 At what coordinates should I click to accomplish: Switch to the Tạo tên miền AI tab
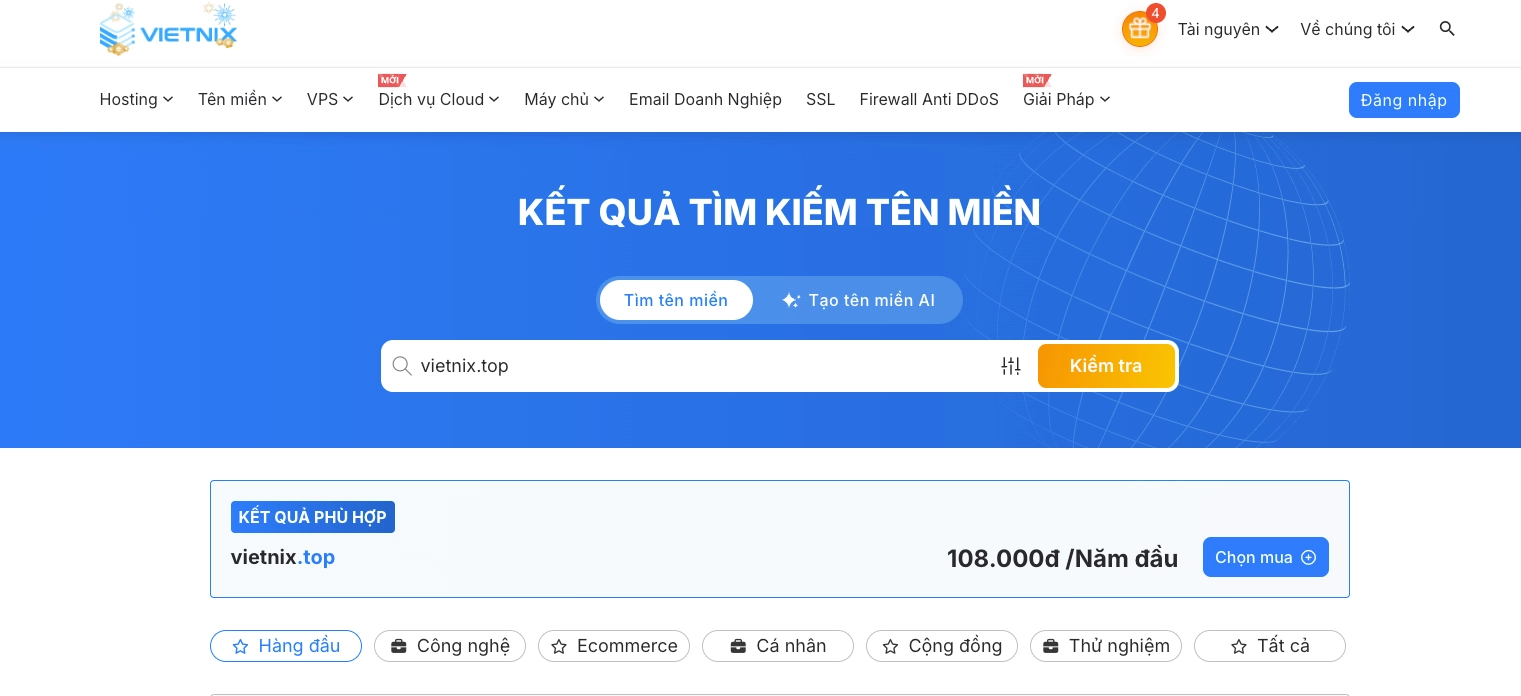pos(858,300)
